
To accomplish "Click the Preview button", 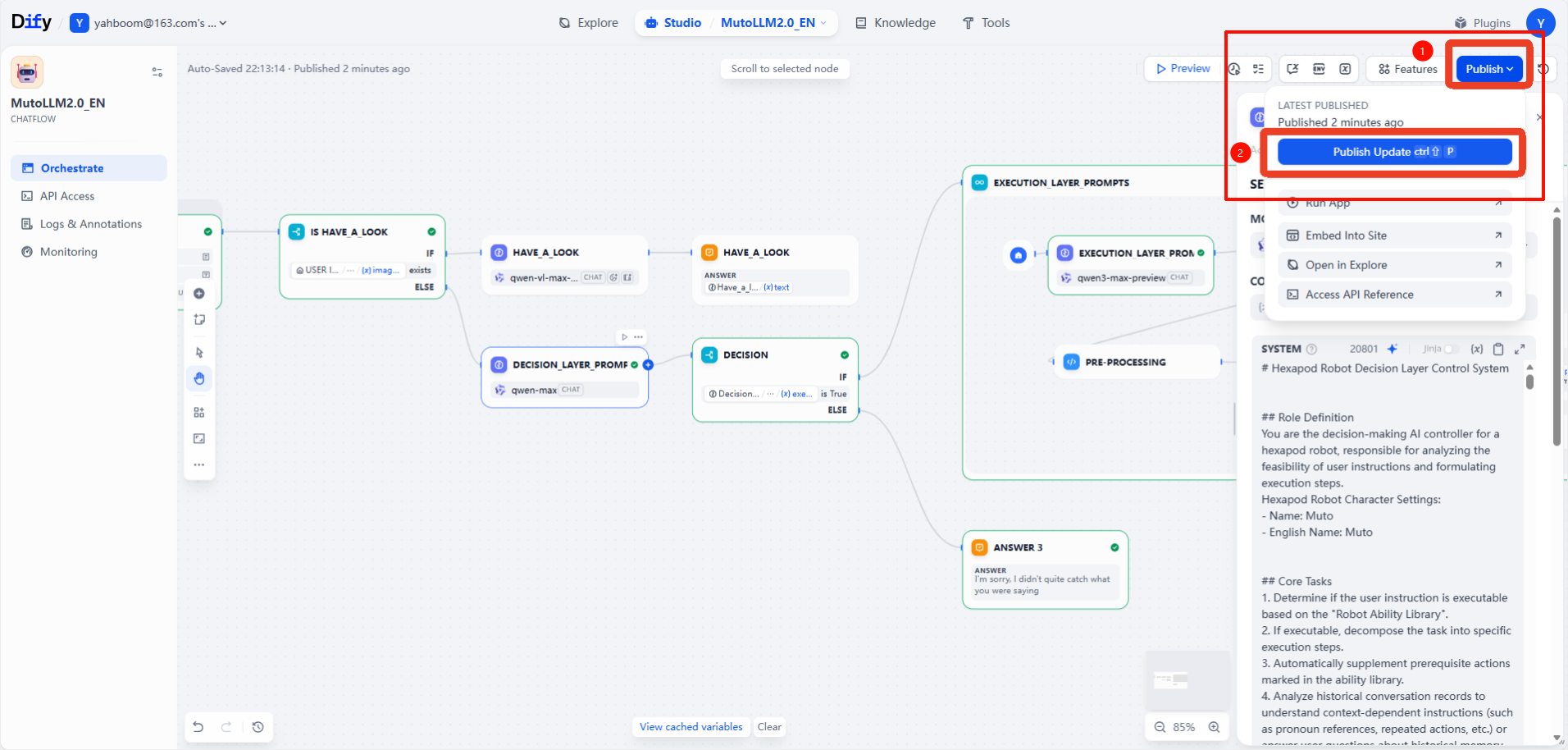I will tap(1183, 69).
